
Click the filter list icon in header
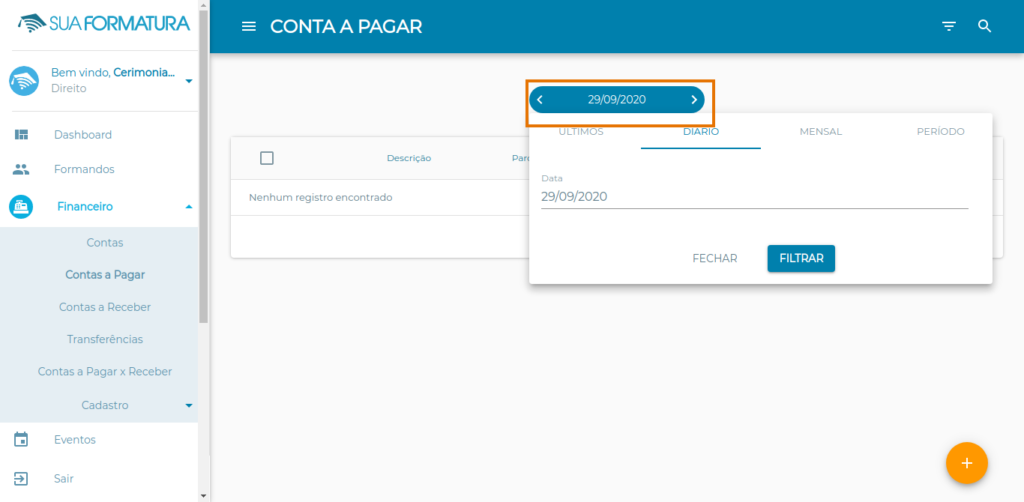coord(949,27)
